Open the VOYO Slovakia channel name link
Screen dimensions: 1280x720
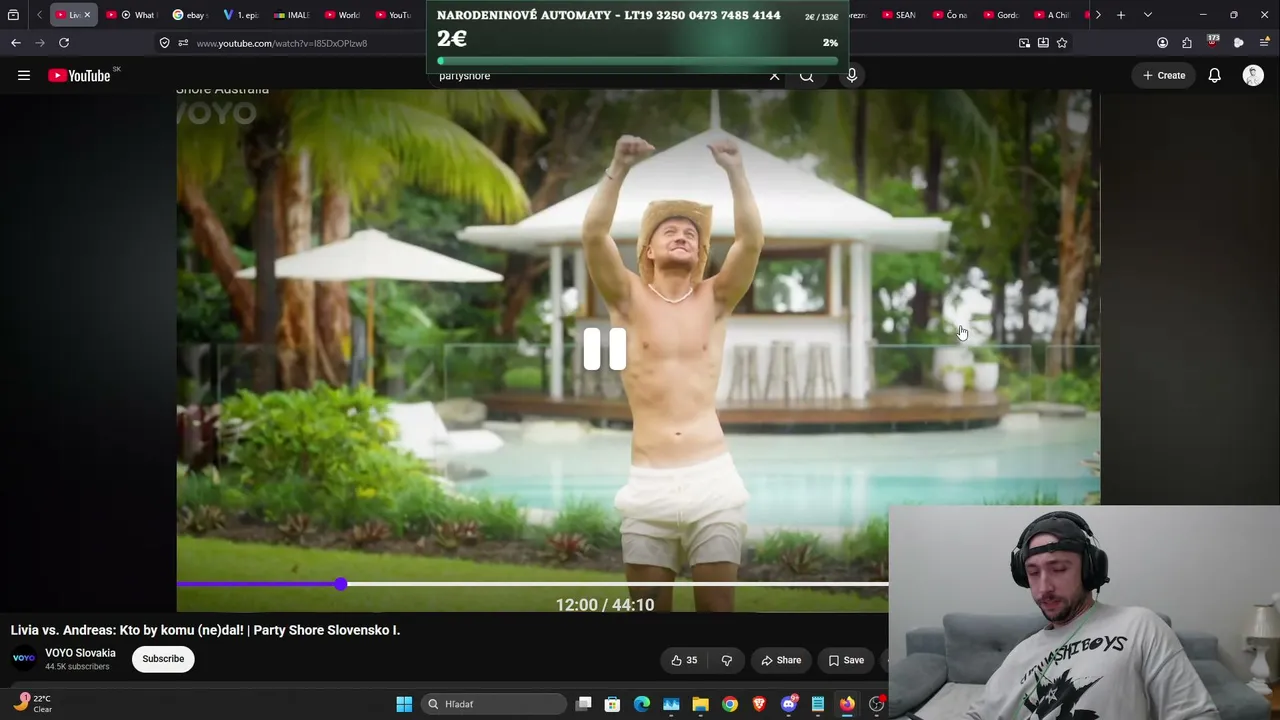coord(80,653)
